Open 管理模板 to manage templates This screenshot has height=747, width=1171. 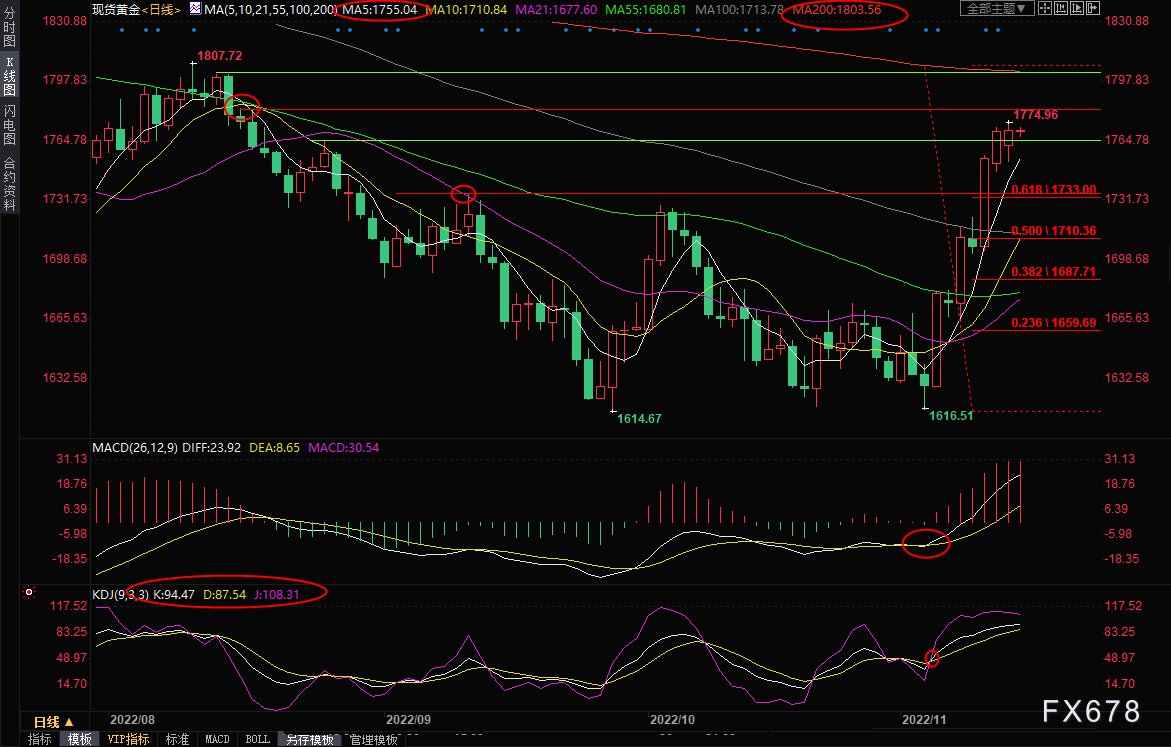[373, 740]
